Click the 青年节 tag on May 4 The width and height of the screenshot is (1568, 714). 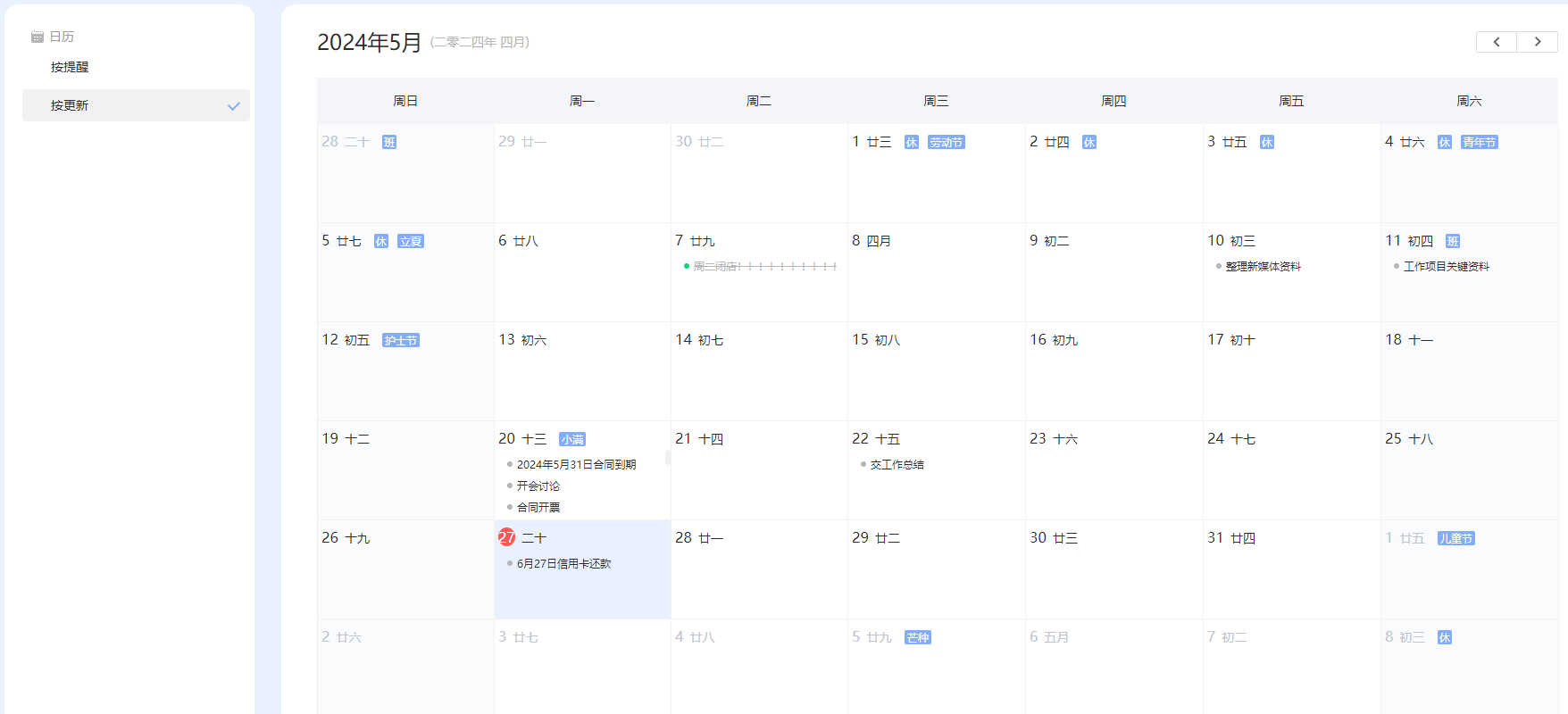point(1480,142)
